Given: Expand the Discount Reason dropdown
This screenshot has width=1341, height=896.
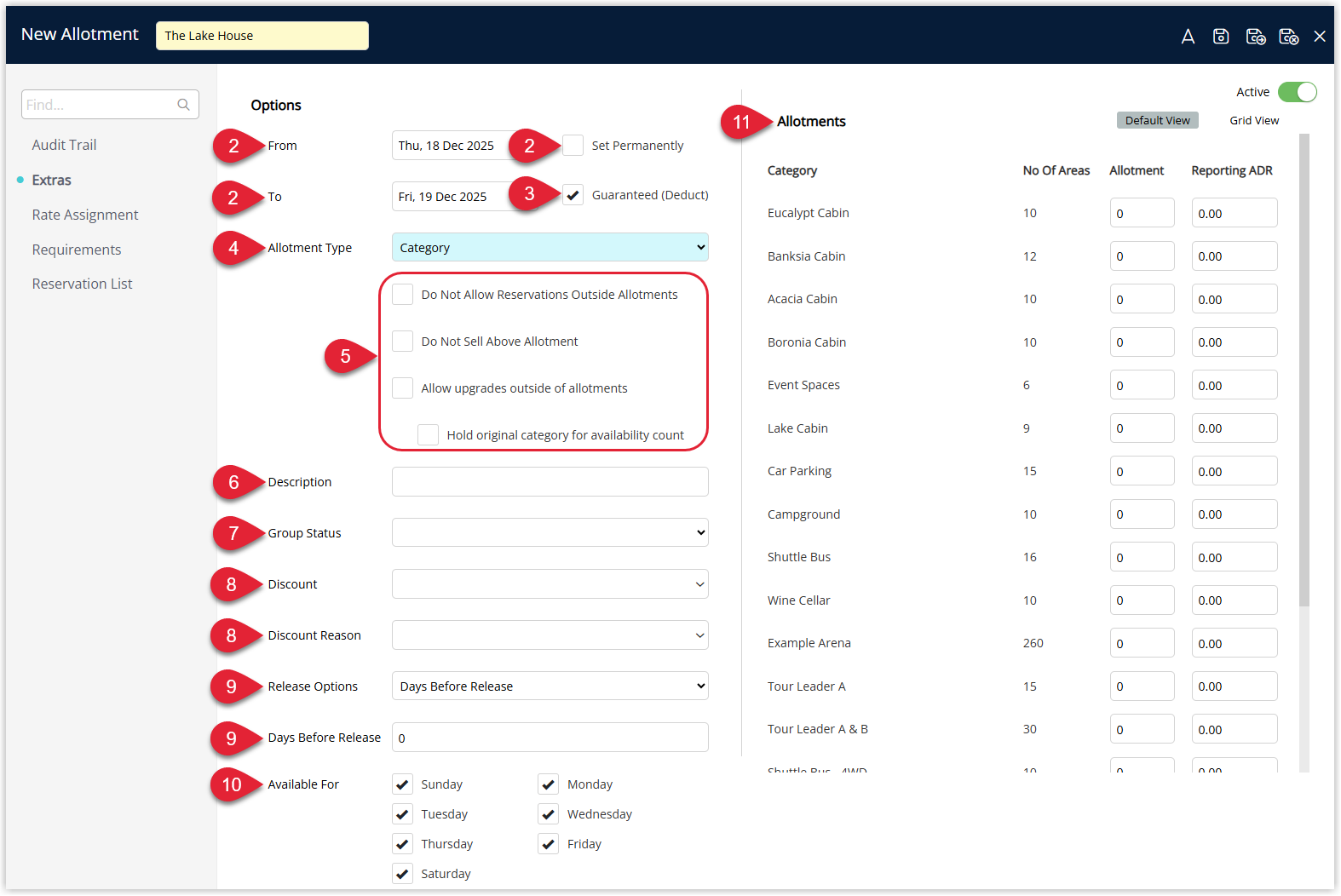Looking at the screenshot, I should pyautogui.click(x=550, y=635).
